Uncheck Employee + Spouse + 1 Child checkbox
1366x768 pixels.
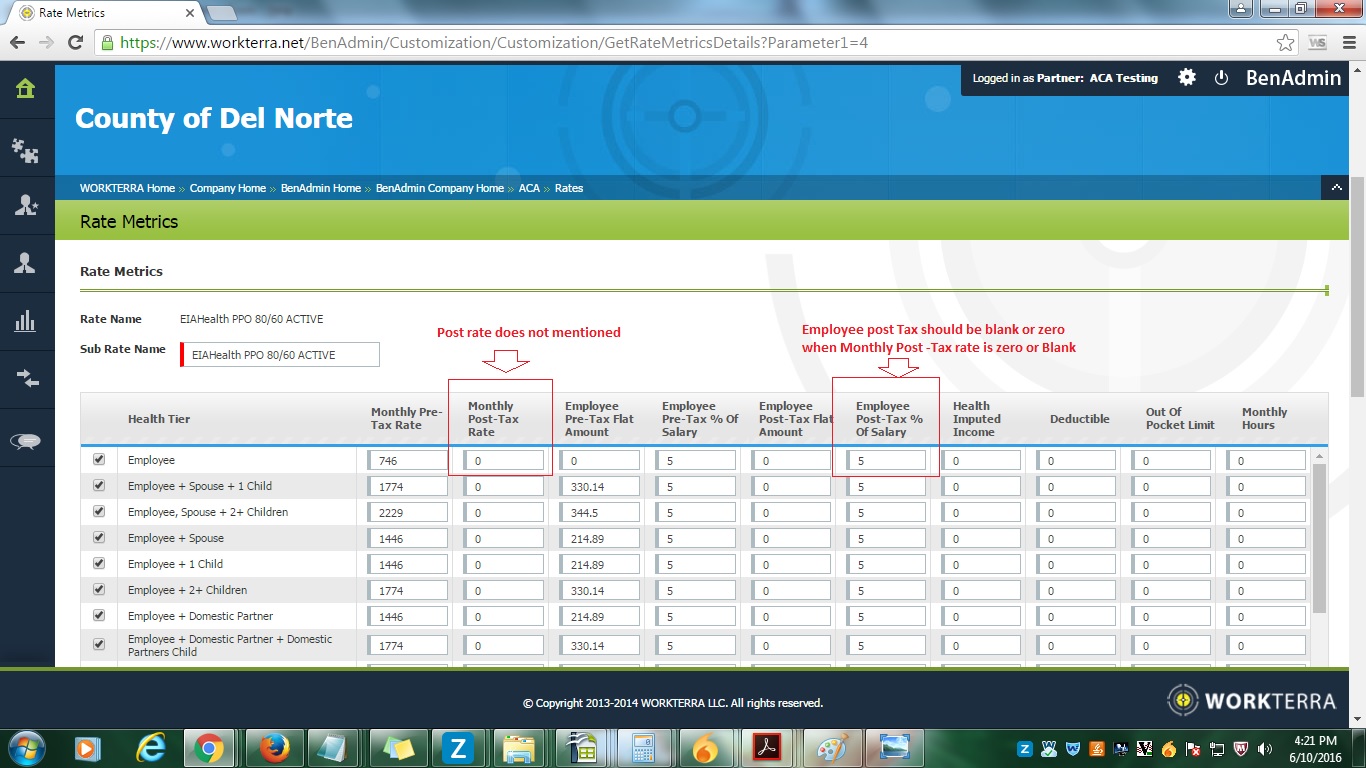pos(98,486)
